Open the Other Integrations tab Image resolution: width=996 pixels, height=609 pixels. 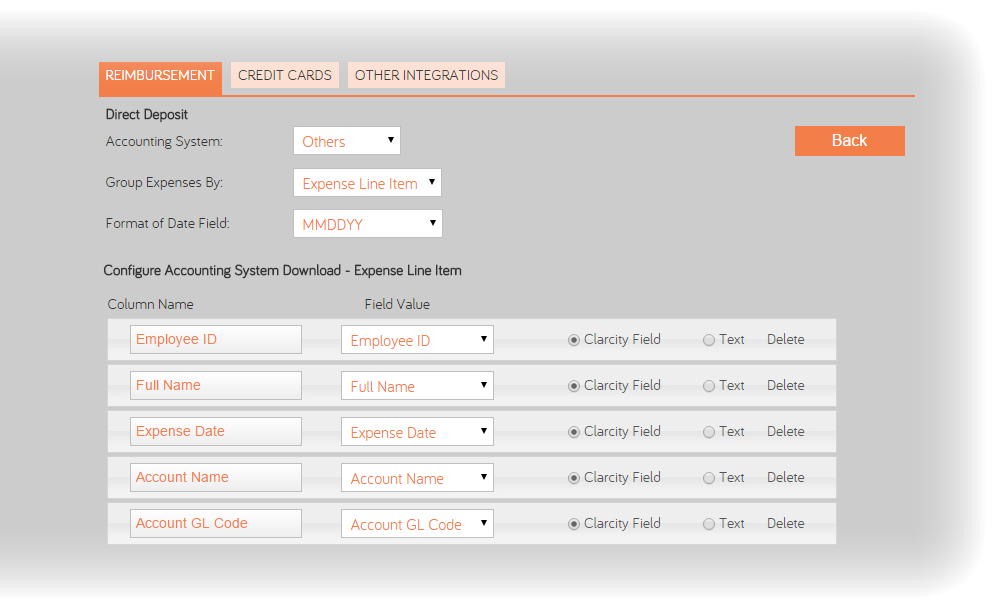(426, 75)
